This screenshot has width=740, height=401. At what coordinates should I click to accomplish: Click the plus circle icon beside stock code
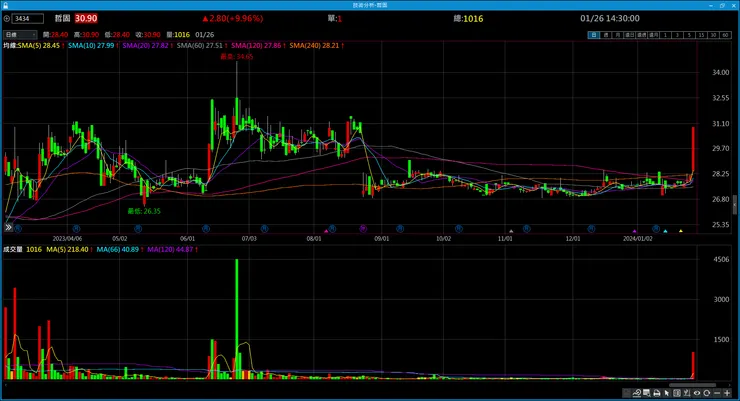point(7,18)
